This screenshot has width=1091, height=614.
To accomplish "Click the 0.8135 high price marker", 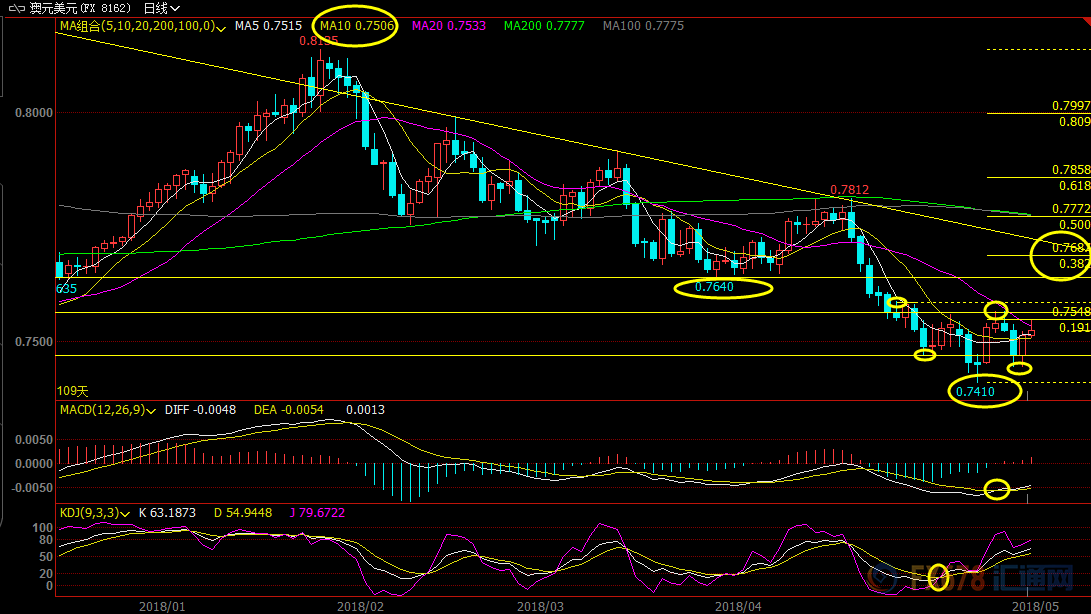I will [318, 42].
